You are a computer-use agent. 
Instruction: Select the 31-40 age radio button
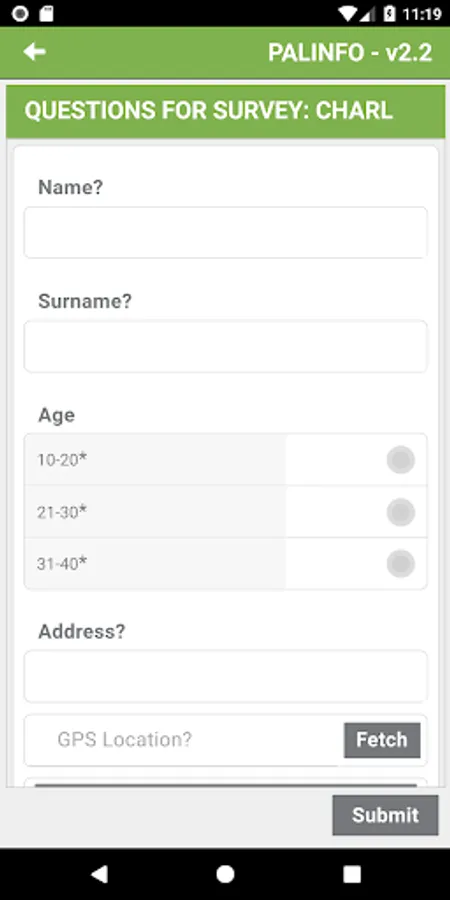pyautogui.click(x=401, y=564)
